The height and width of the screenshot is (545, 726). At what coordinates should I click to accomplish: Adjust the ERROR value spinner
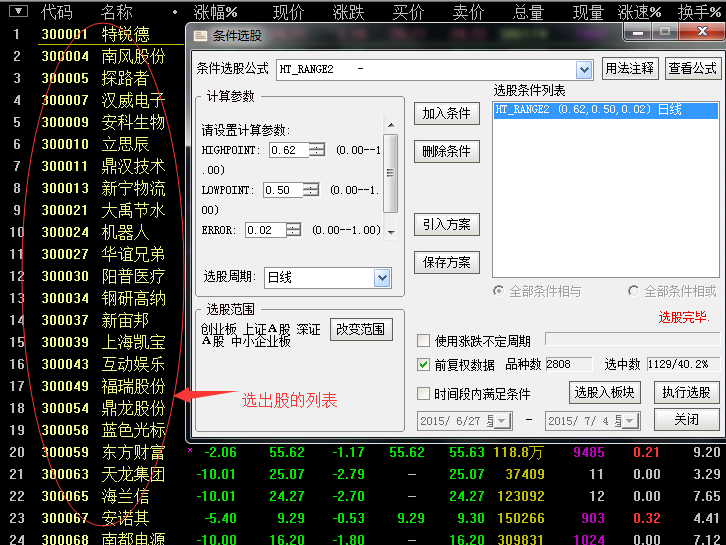pyautogui.click(x=294, y=230)
